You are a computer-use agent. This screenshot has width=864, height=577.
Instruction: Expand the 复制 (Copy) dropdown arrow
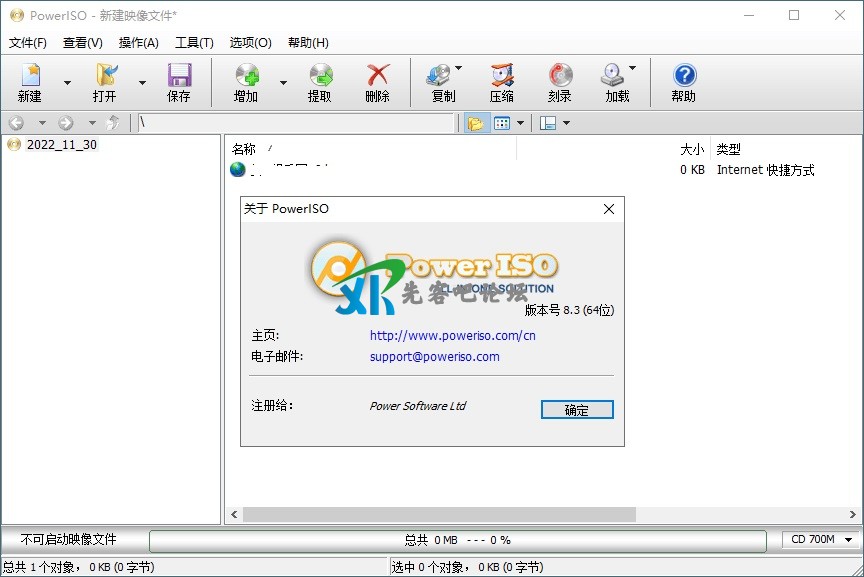(459, 69)
